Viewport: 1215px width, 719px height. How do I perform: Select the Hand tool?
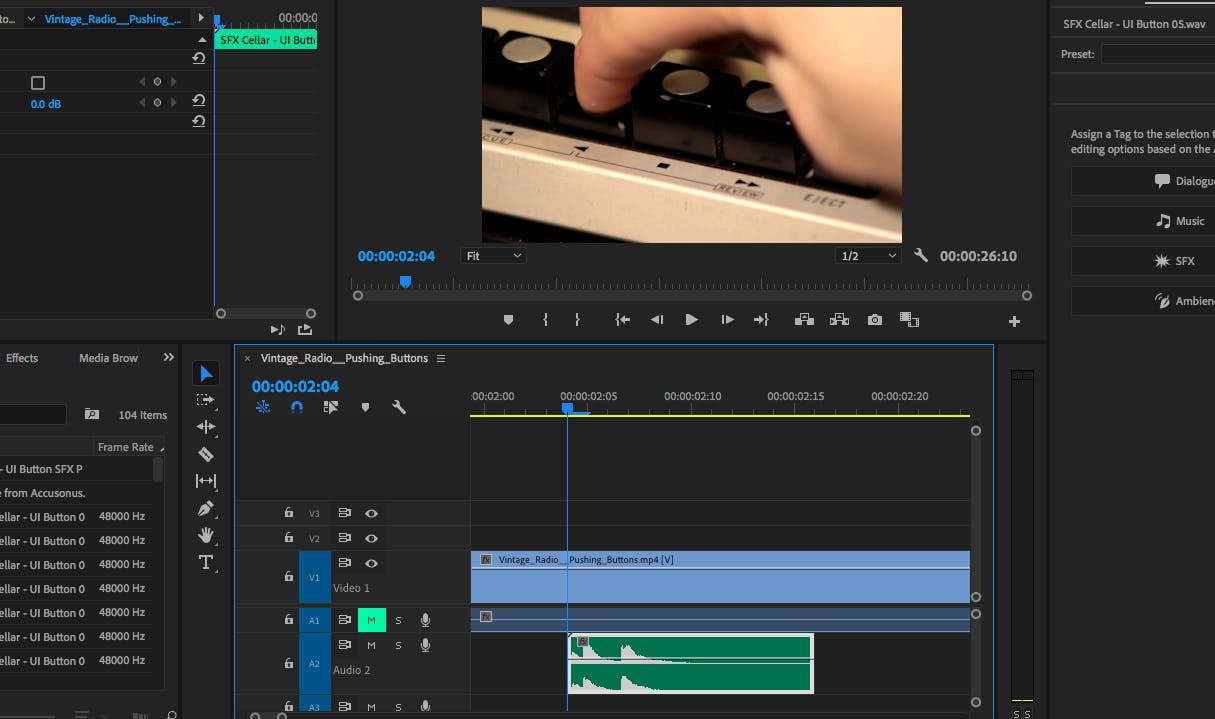point(206,535)
